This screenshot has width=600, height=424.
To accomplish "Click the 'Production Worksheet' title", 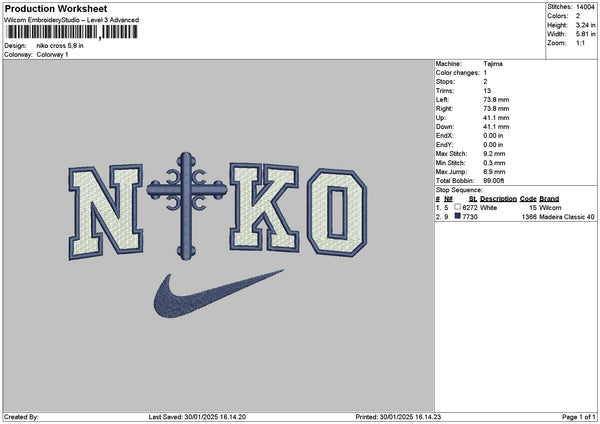I will tap(56, 9).
